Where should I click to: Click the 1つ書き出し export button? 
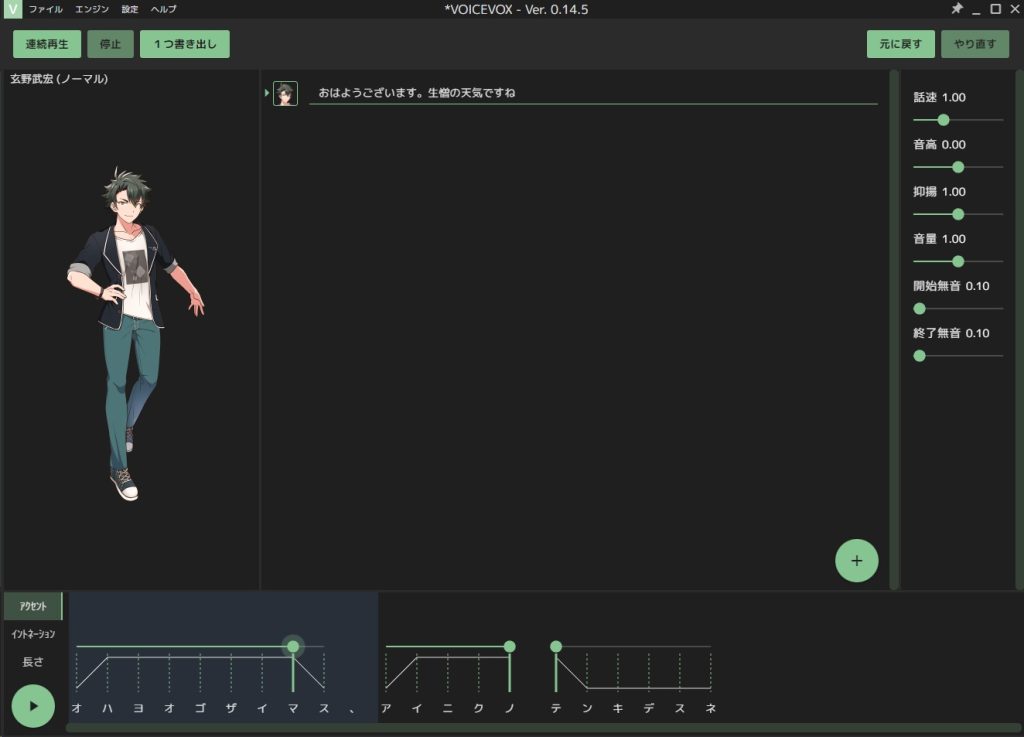coord(185,44)
